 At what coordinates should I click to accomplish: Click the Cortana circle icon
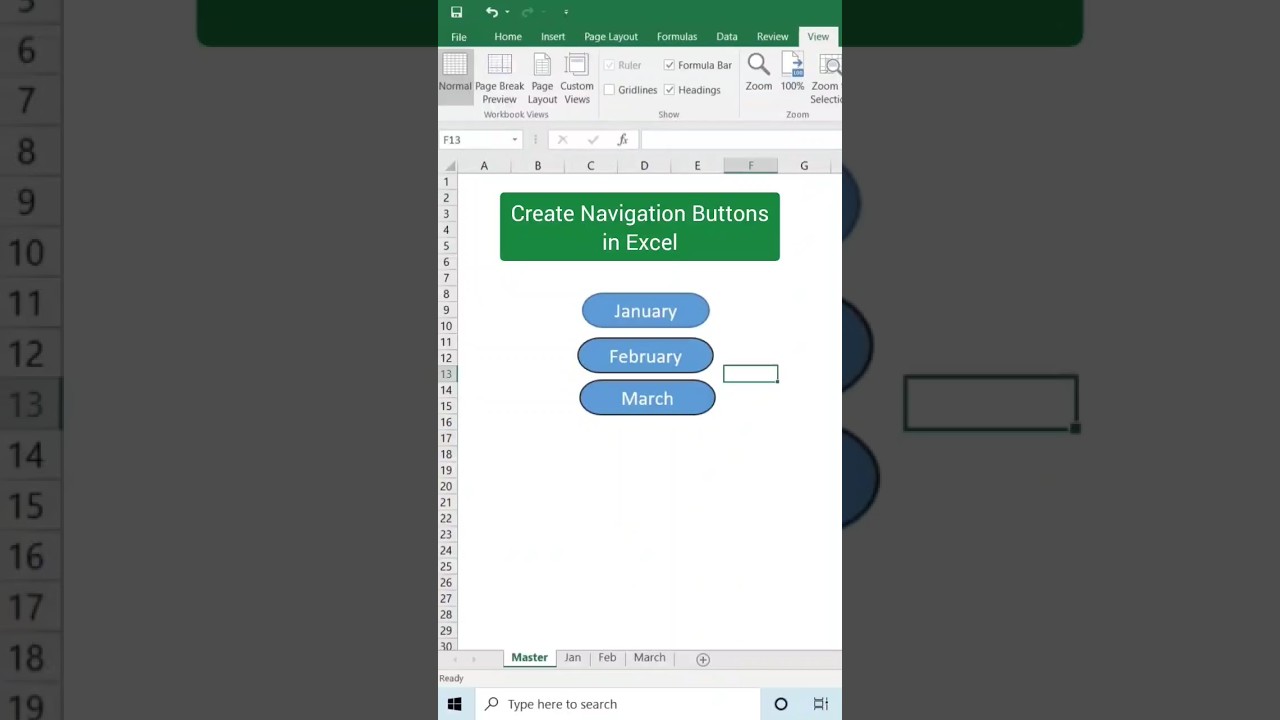781,704
